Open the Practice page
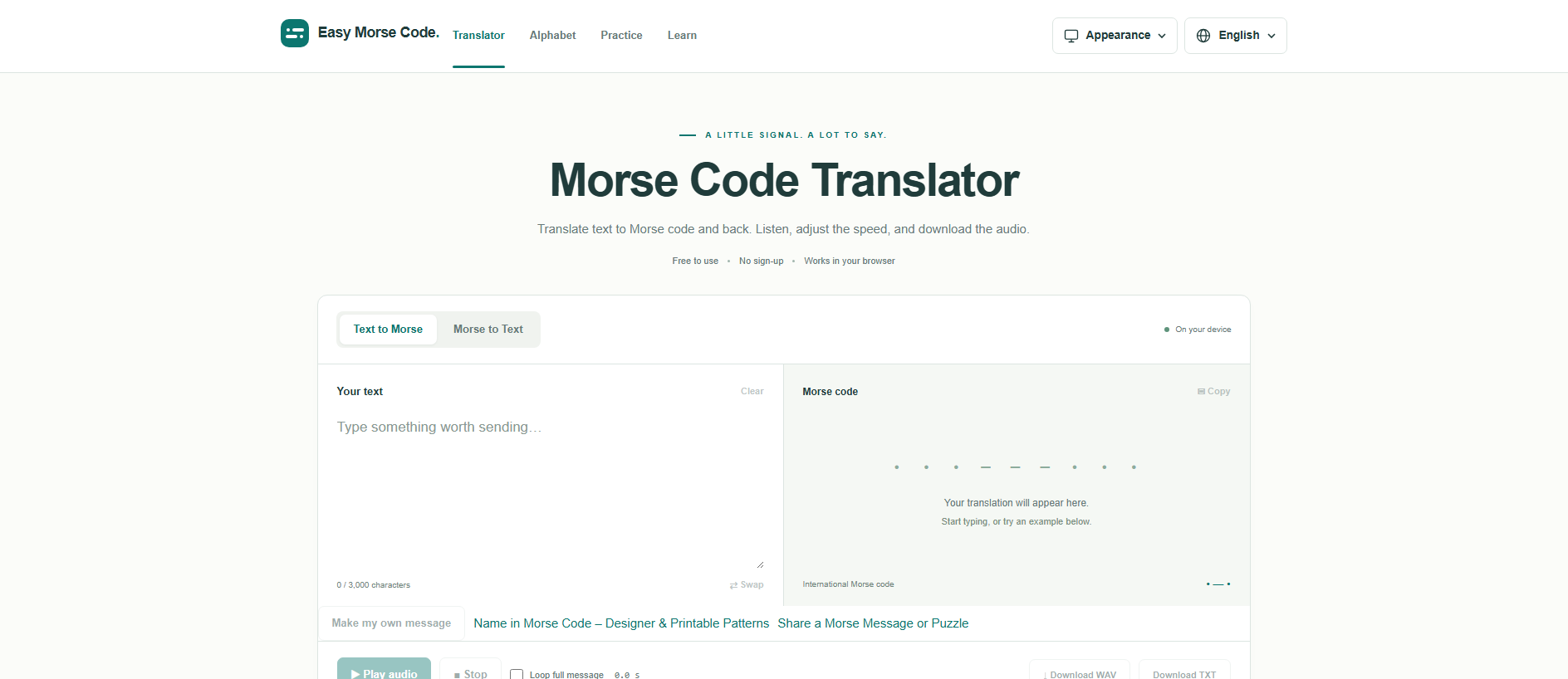The width and height of the screenshot is (1568, 679). tap(621, 36)
